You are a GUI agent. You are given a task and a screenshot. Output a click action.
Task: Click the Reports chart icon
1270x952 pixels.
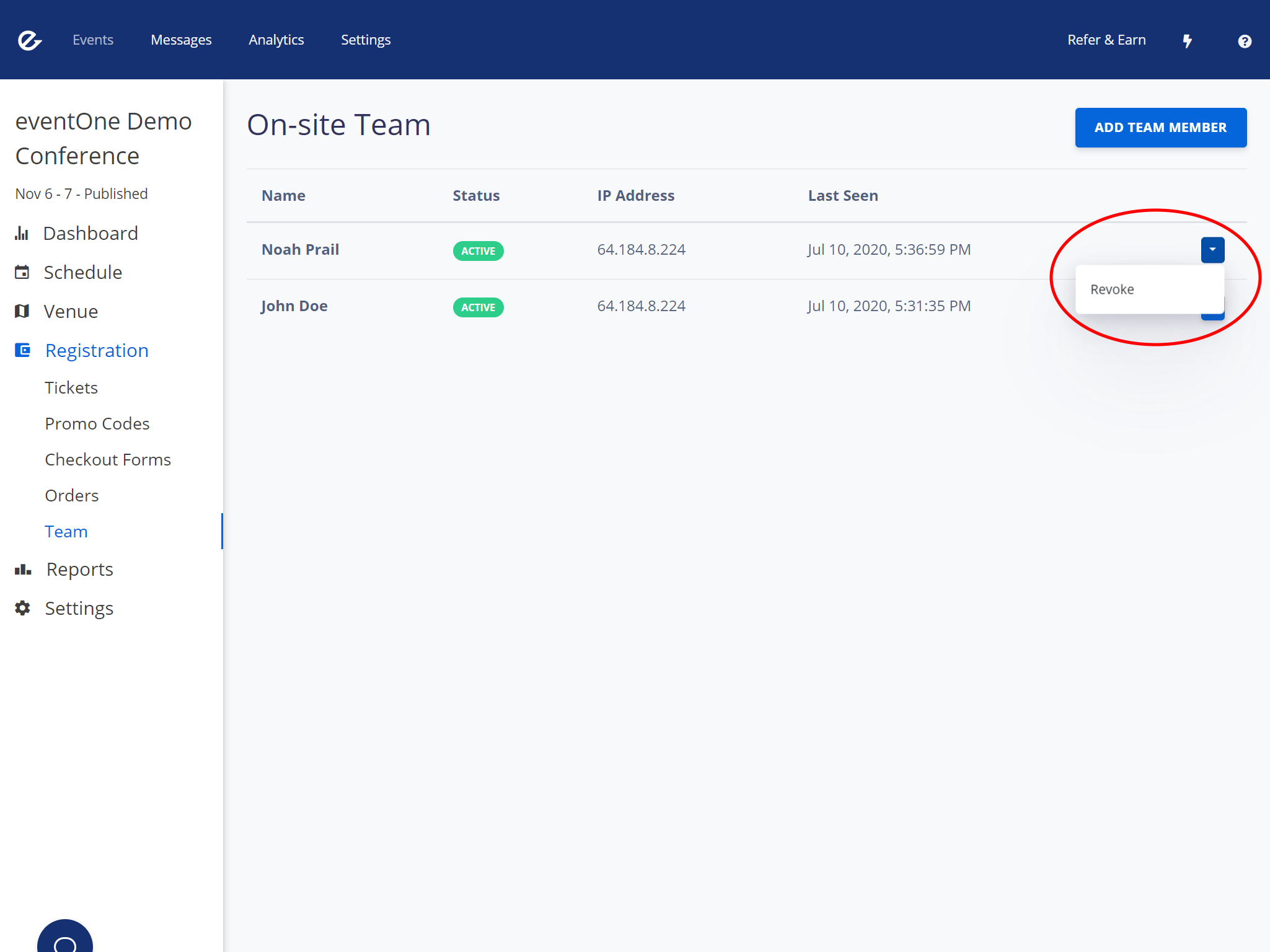pos(23,570)
